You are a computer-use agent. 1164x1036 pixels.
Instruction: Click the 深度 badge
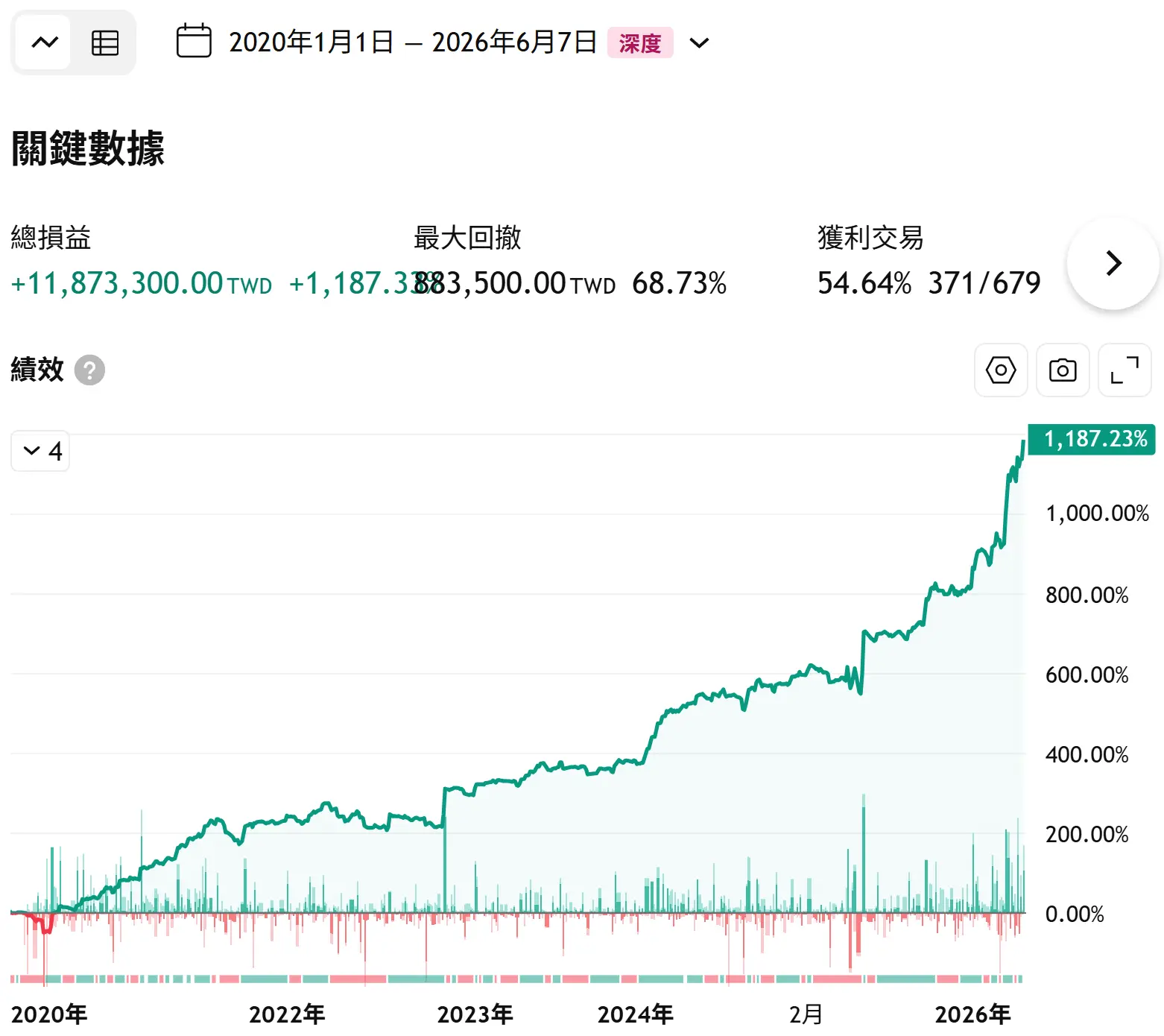pyautogui.click(x=640, y=42)
